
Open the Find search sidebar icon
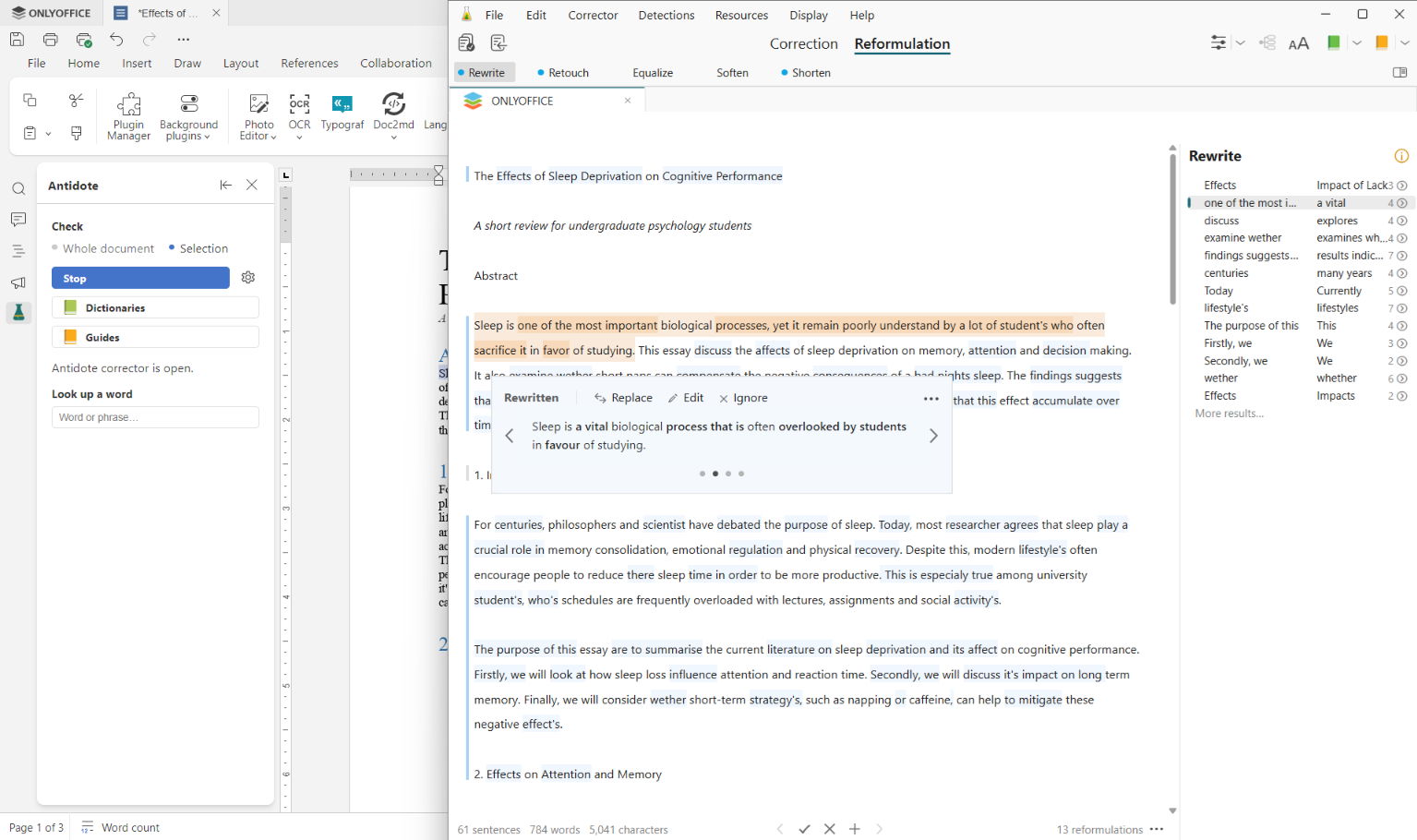pyautogui.click(x=18, y=189)
